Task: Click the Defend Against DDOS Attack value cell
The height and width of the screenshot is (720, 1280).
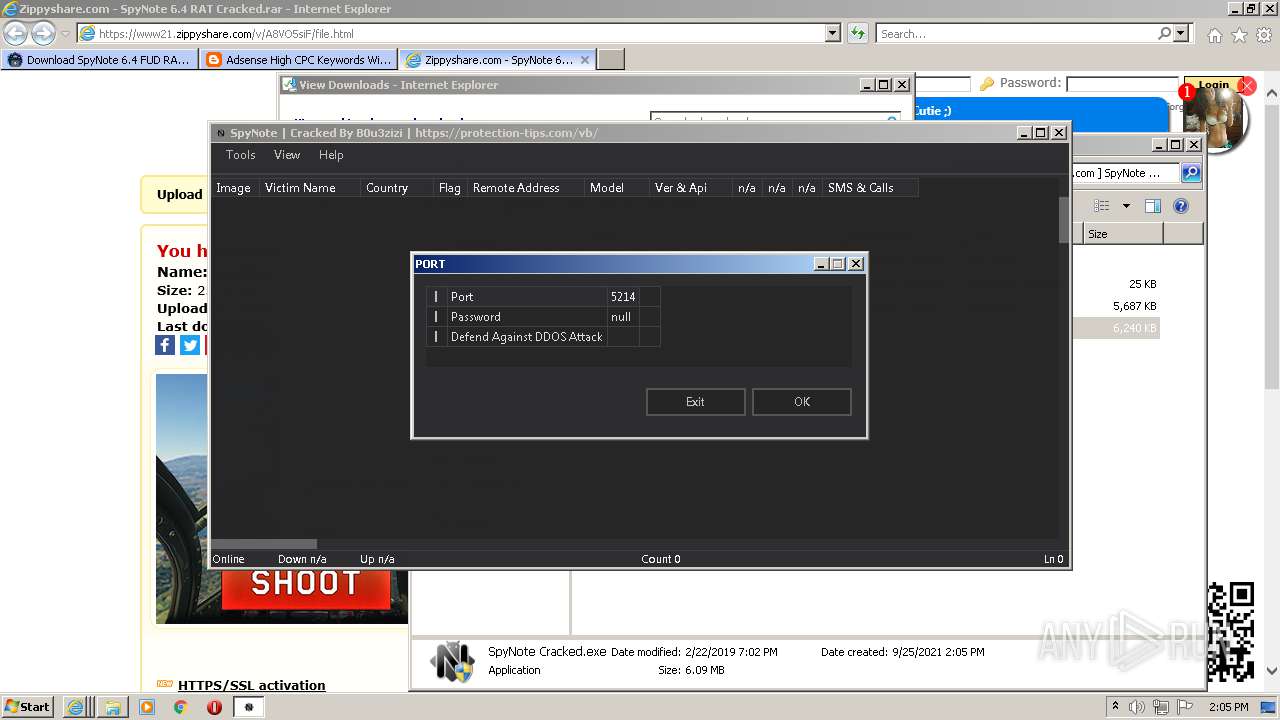Action: pos(624,337)
